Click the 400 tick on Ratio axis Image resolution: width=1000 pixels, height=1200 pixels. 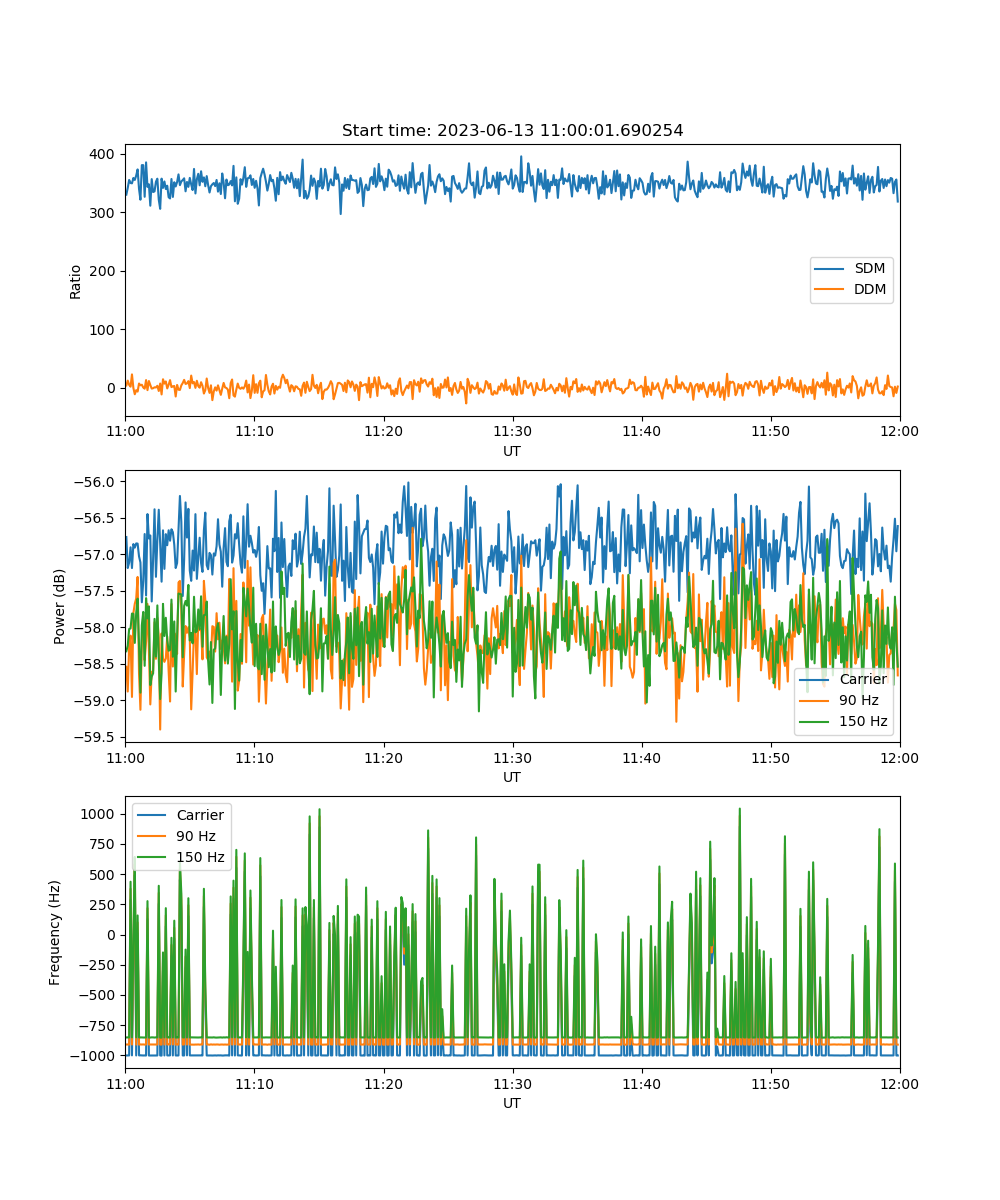coord(105,154)
